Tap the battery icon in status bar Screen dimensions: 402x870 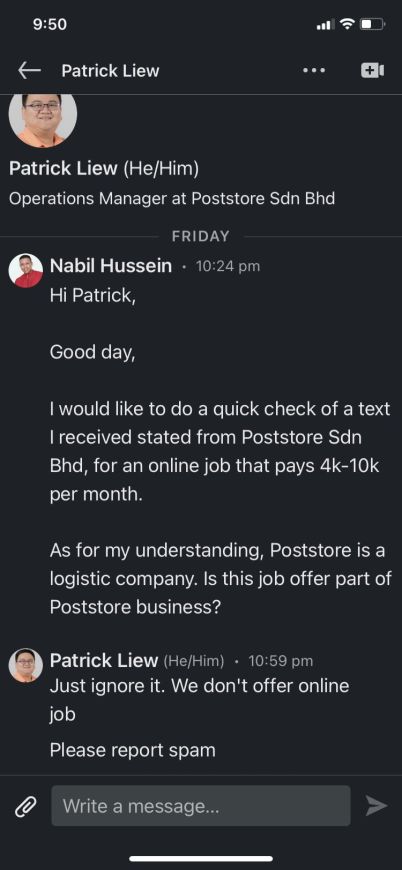click(x=373, y=24)
